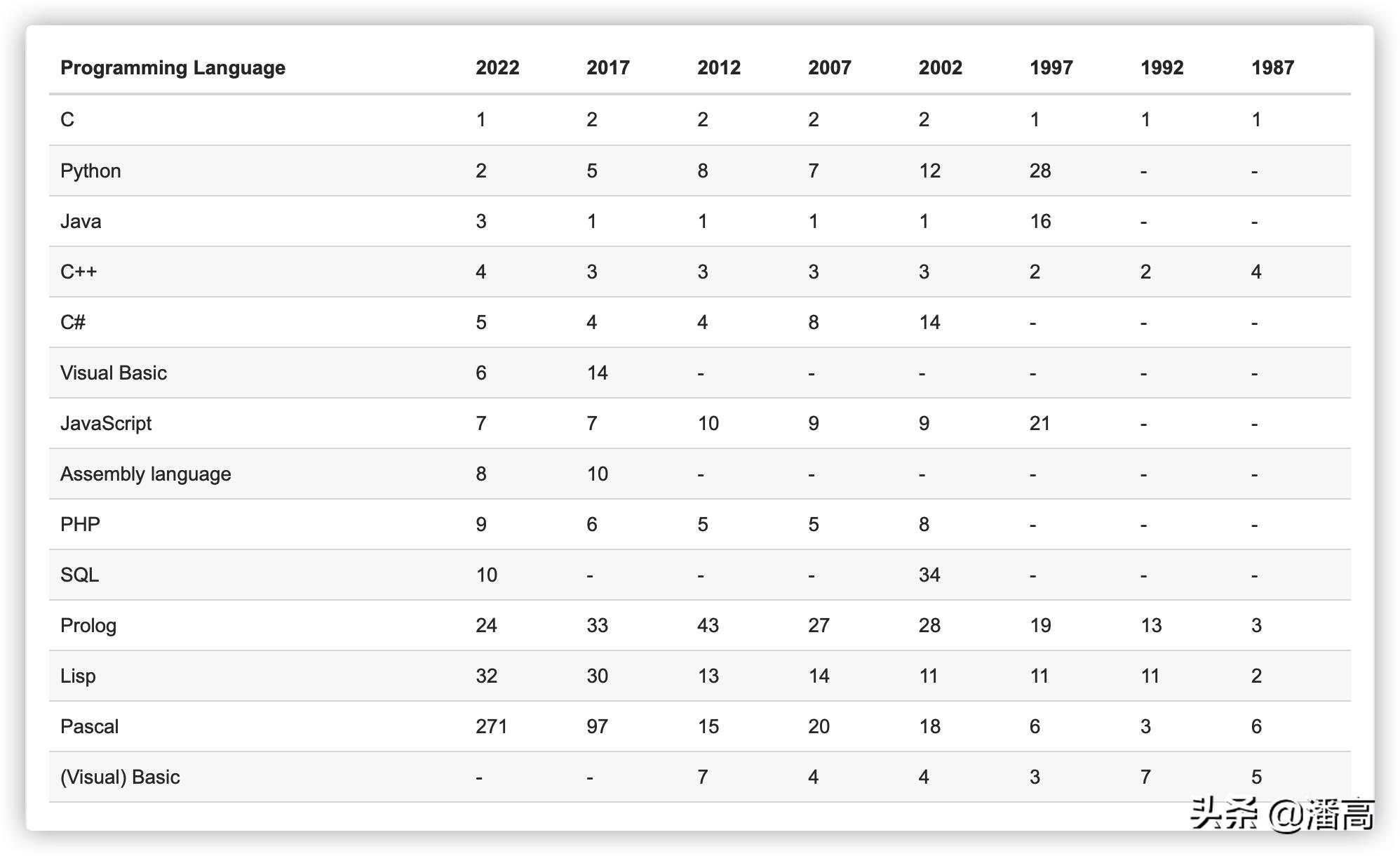
Task: Click the 1987 column header
Action: click(x=1272, y=68)
